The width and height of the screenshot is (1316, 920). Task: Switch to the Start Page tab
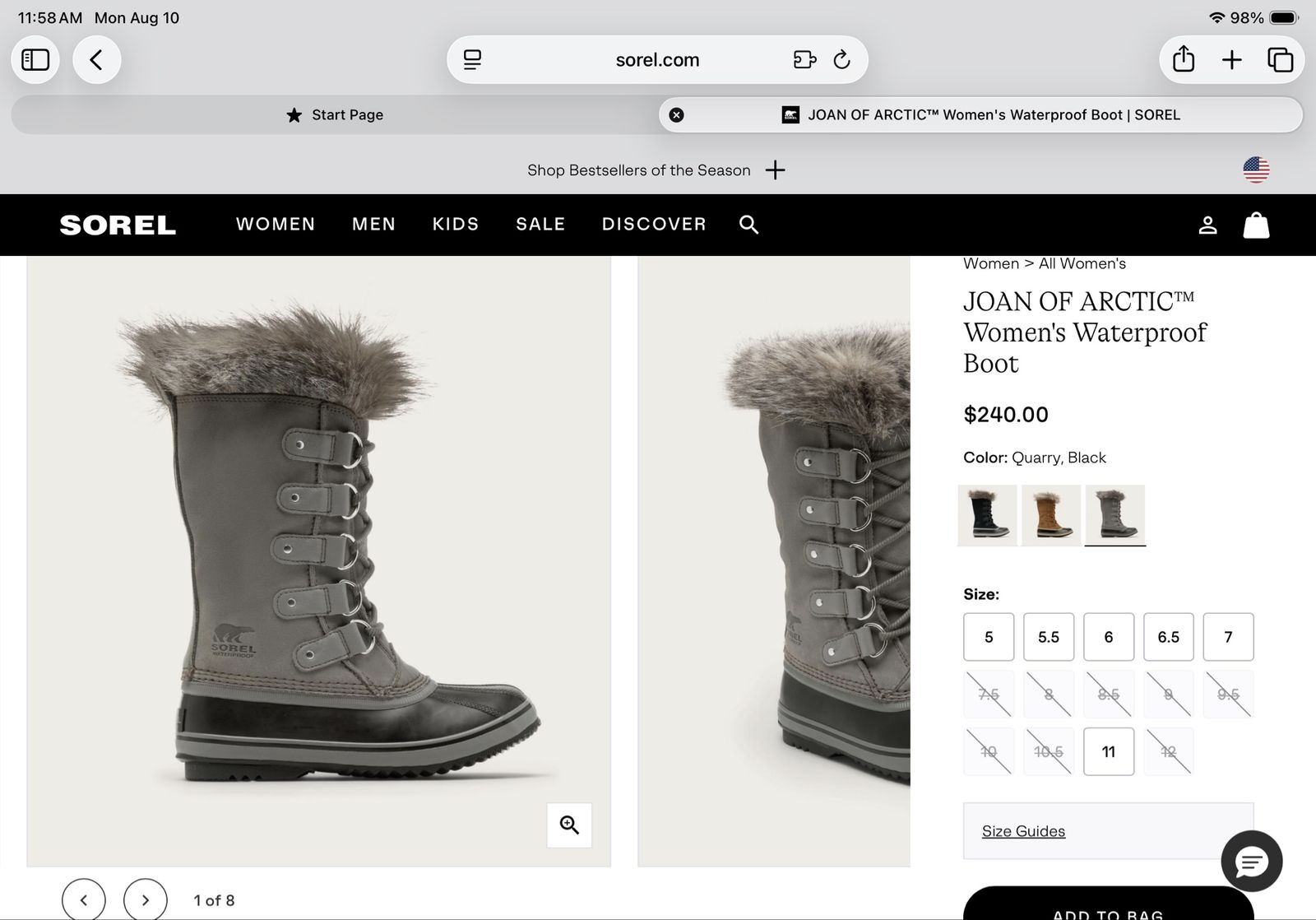click(x=335, y=115)
